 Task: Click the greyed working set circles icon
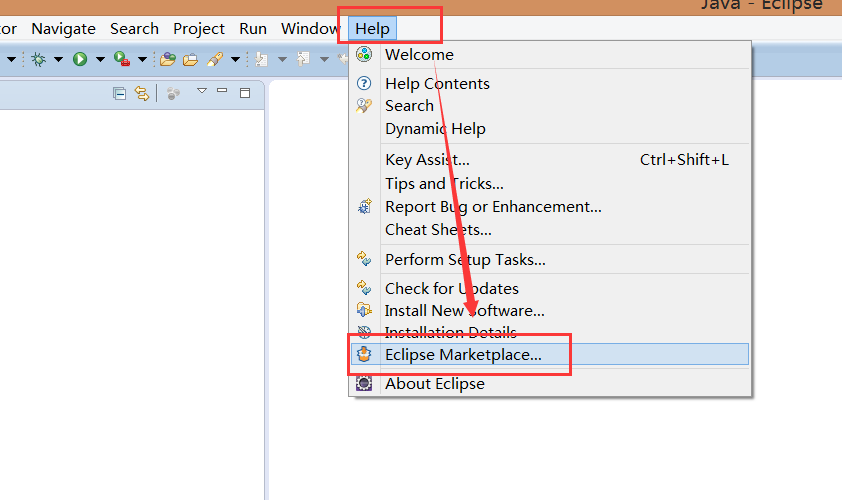(173, 94)
